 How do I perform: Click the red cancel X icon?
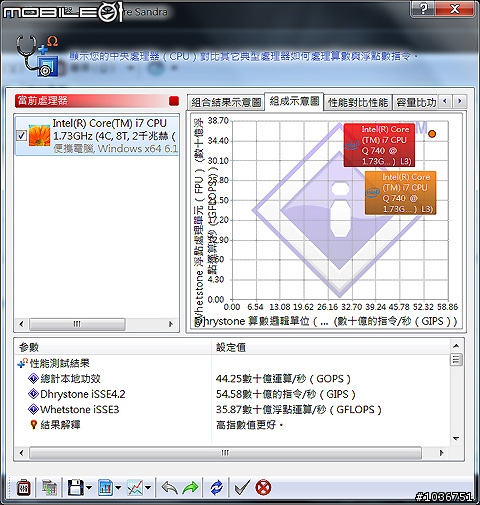(263, 488)
